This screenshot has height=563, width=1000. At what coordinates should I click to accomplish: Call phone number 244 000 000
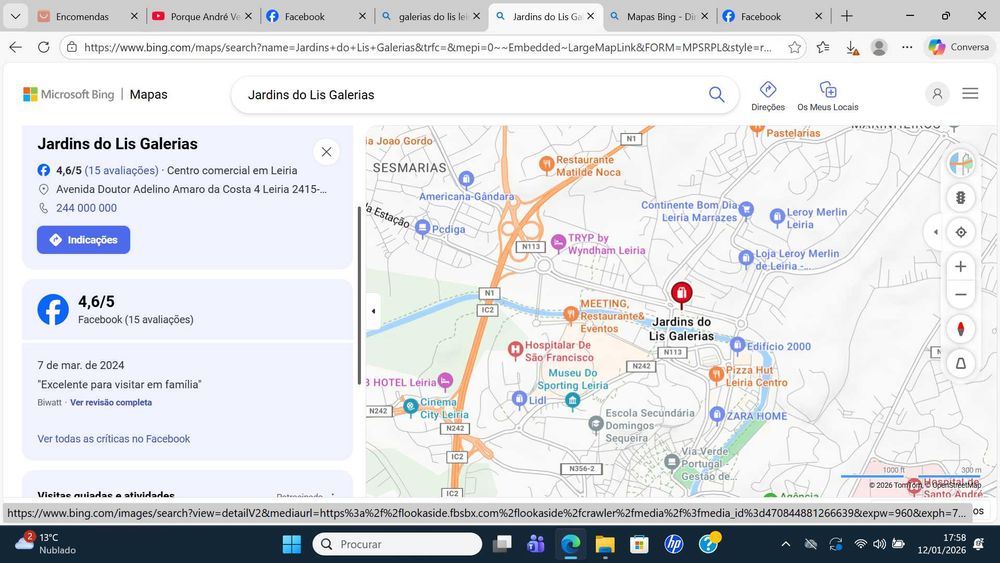86,208
